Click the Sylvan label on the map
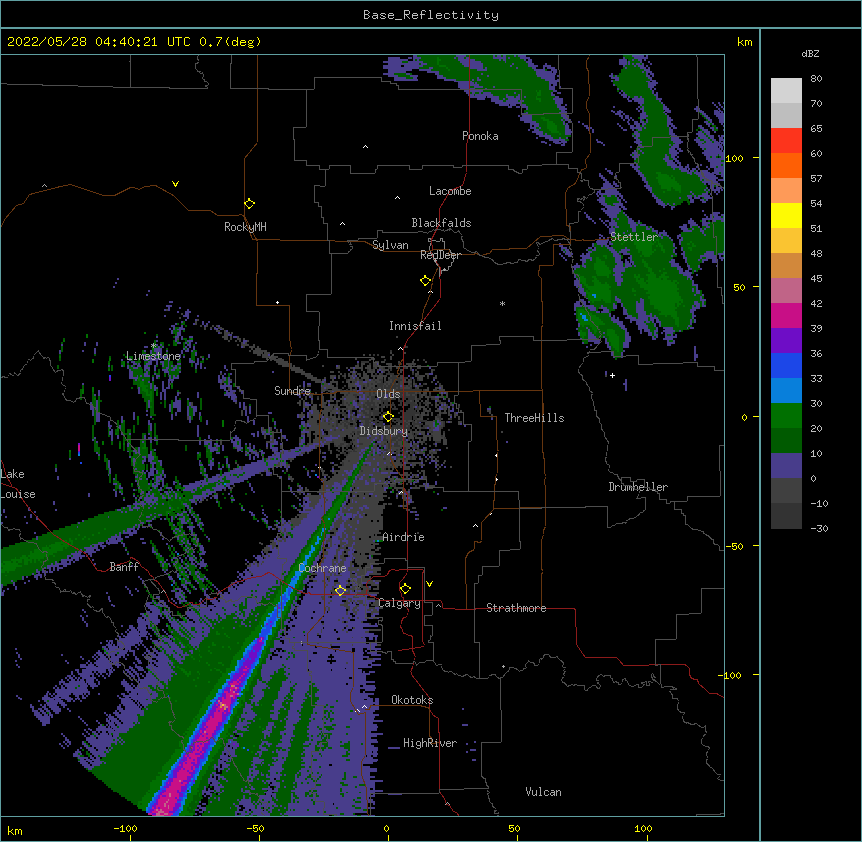Viewport: 862px width, 842px height. pos(390,245)
